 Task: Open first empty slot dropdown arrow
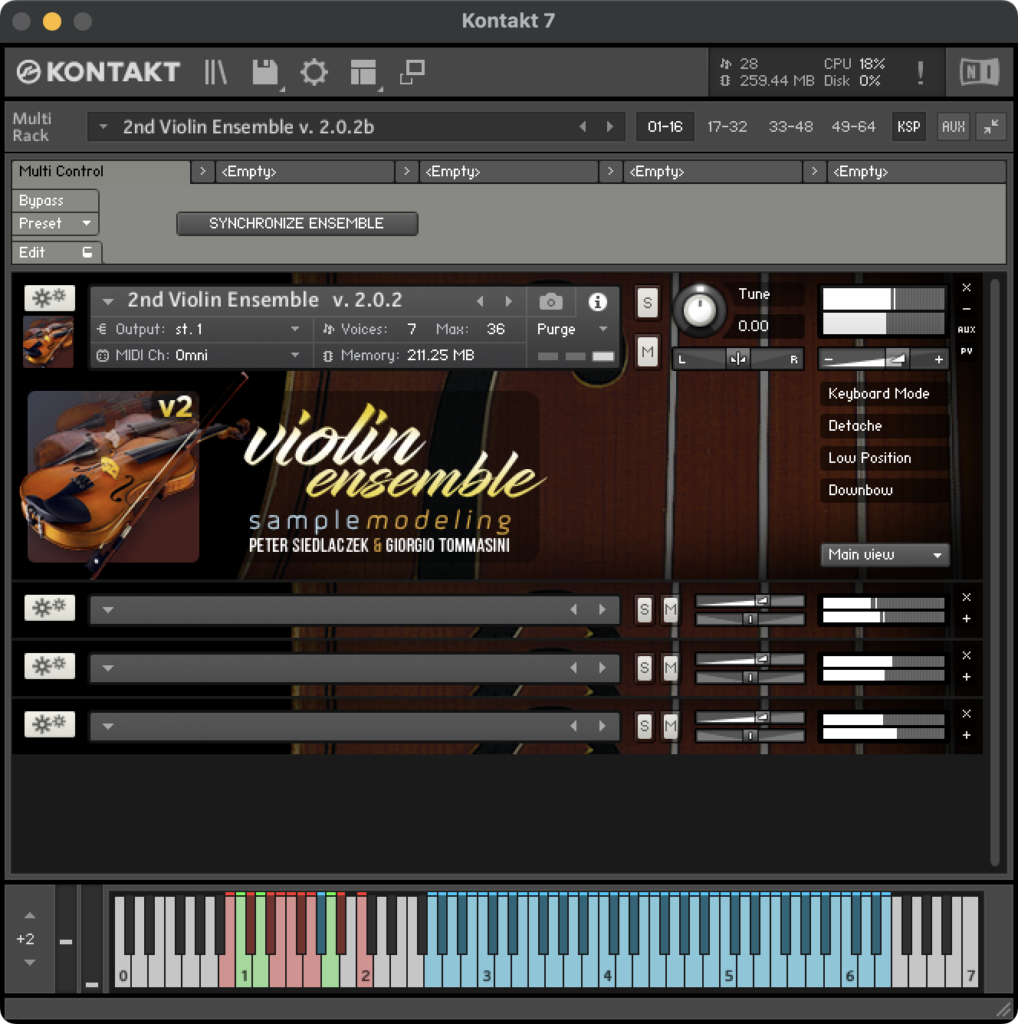click(108, 610)
